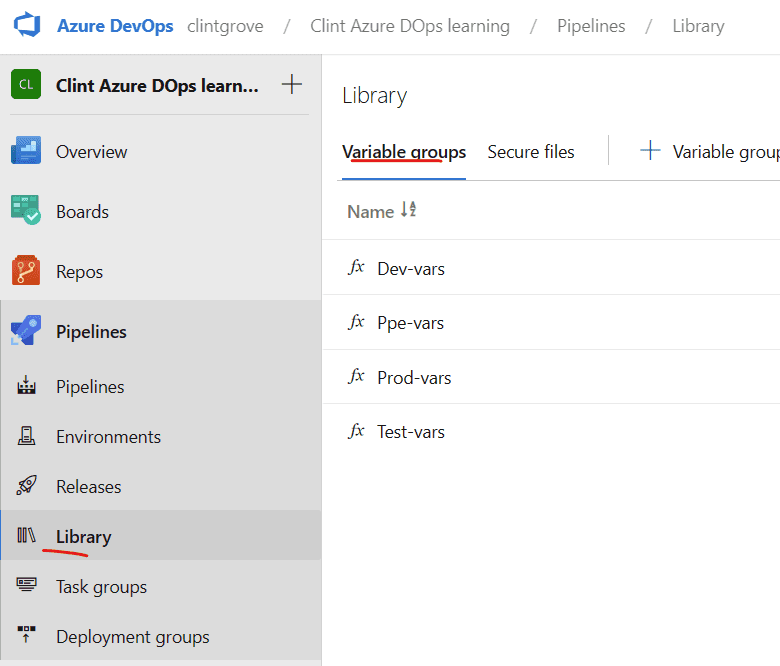
Task: Click the plus icon beside the project name
Action: click(292, 85)
